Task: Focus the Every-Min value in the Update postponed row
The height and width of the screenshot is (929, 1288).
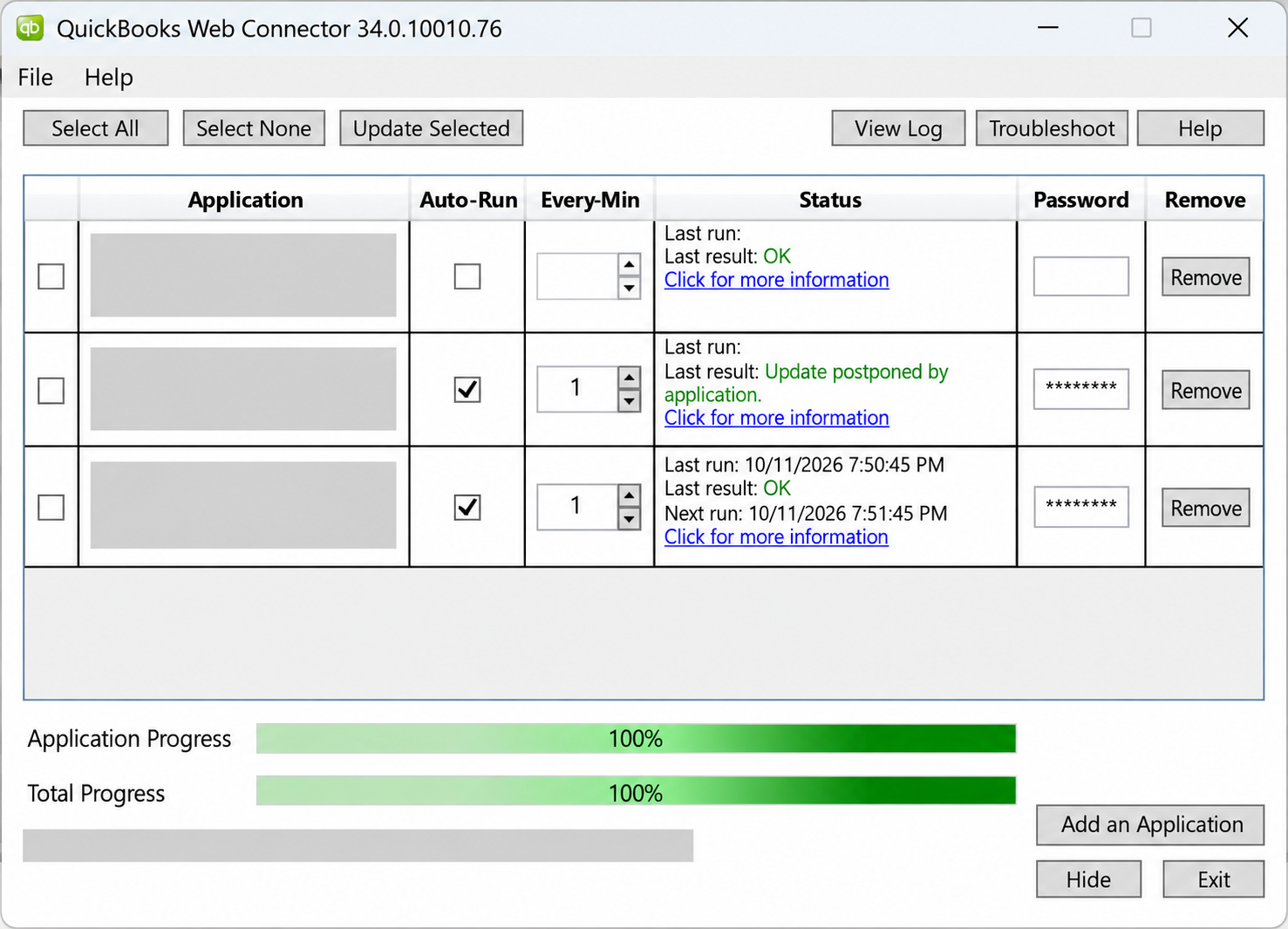Action: click(x=577, y=389)
